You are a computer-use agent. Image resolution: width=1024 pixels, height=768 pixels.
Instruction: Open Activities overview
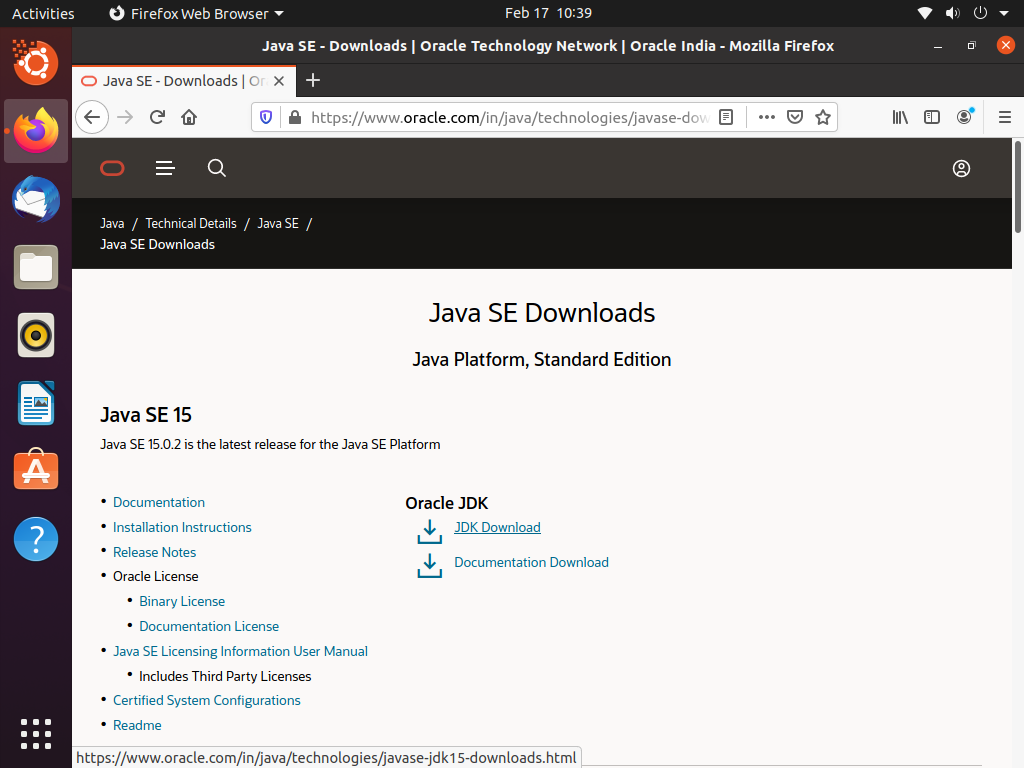point(43,13)
